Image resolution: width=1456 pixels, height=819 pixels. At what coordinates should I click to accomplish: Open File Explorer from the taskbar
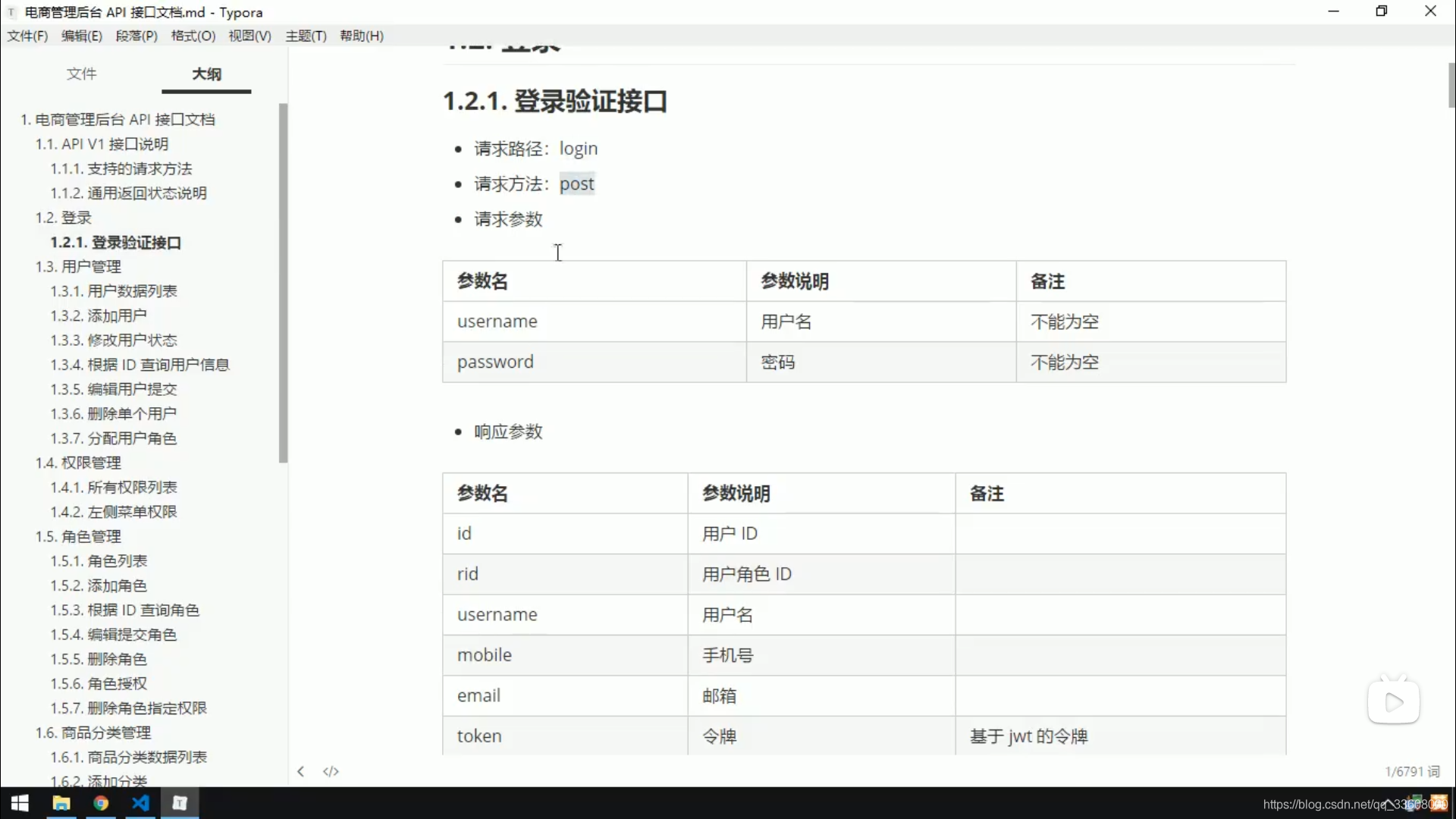coord(61,803)
